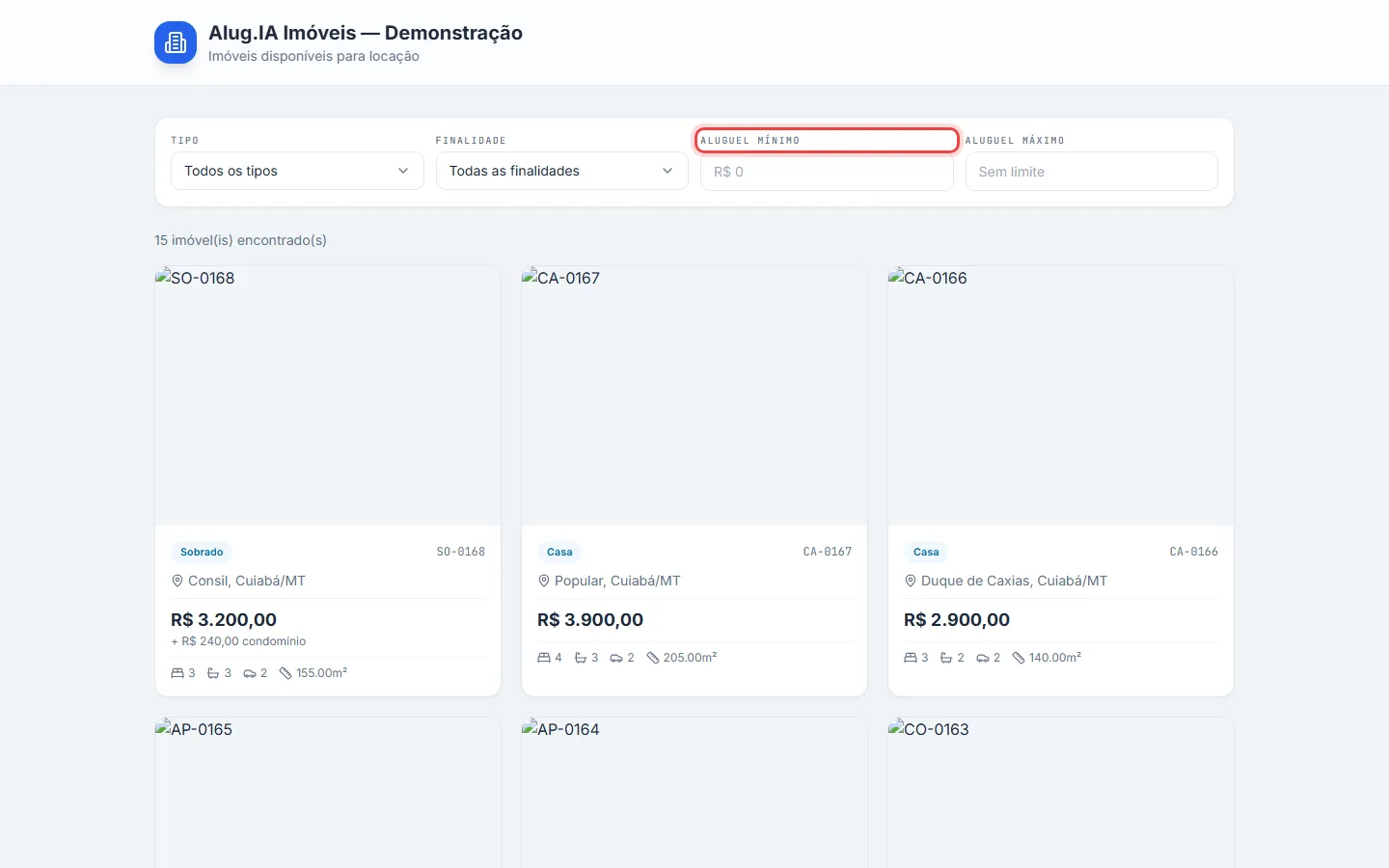Click bedroom icon on the CA-0166 card
This screenshot has width=1389, height=868.
[911, 658]
